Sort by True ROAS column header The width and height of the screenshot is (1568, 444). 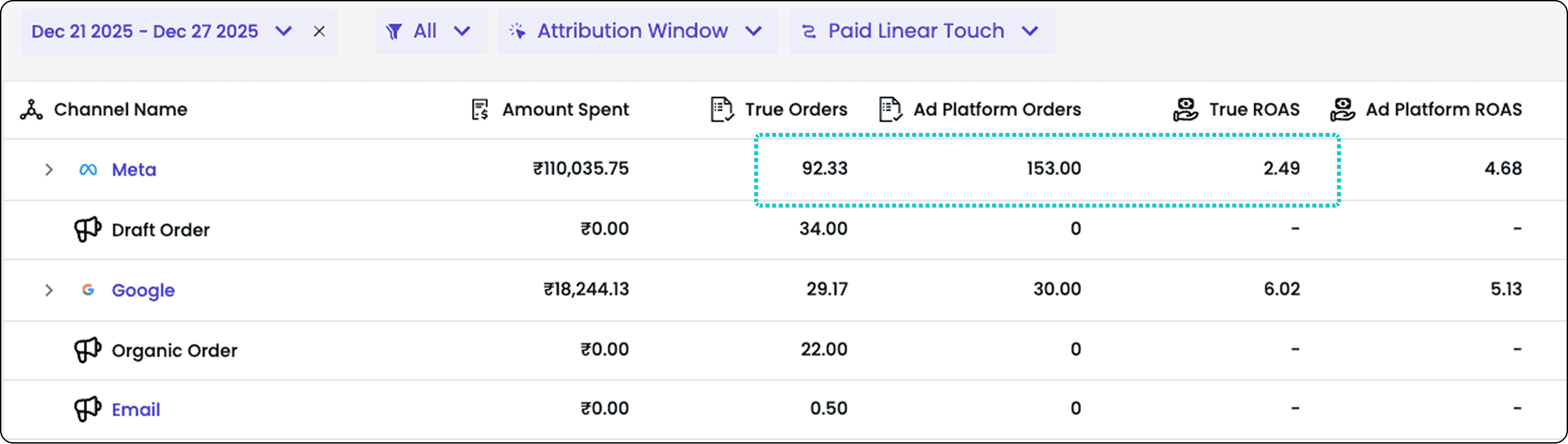pos(1254,109)
